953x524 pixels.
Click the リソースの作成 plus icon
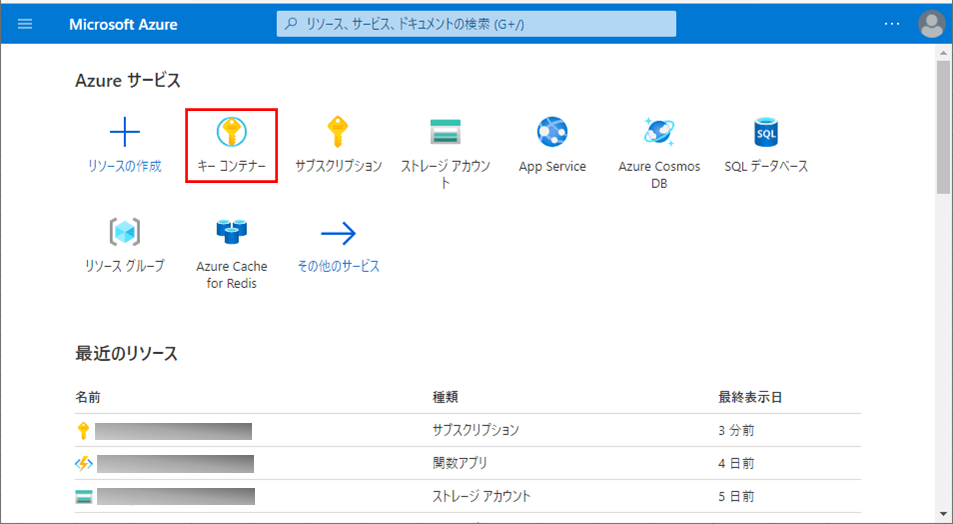coord(125,132)
